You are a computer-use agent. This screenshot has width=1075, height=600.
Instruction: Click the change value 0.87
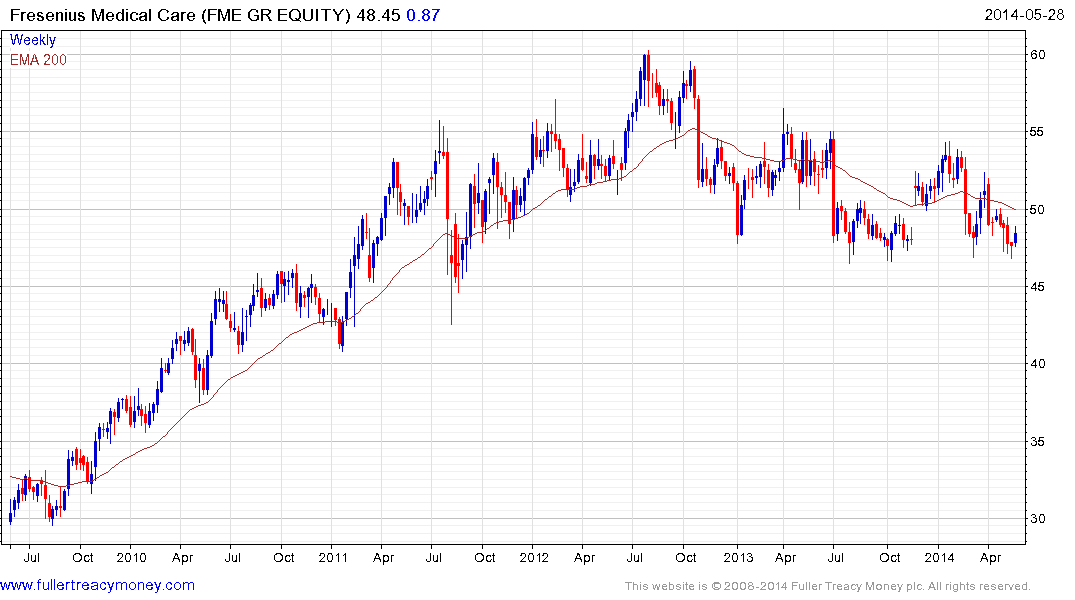(x=423, y=15)
